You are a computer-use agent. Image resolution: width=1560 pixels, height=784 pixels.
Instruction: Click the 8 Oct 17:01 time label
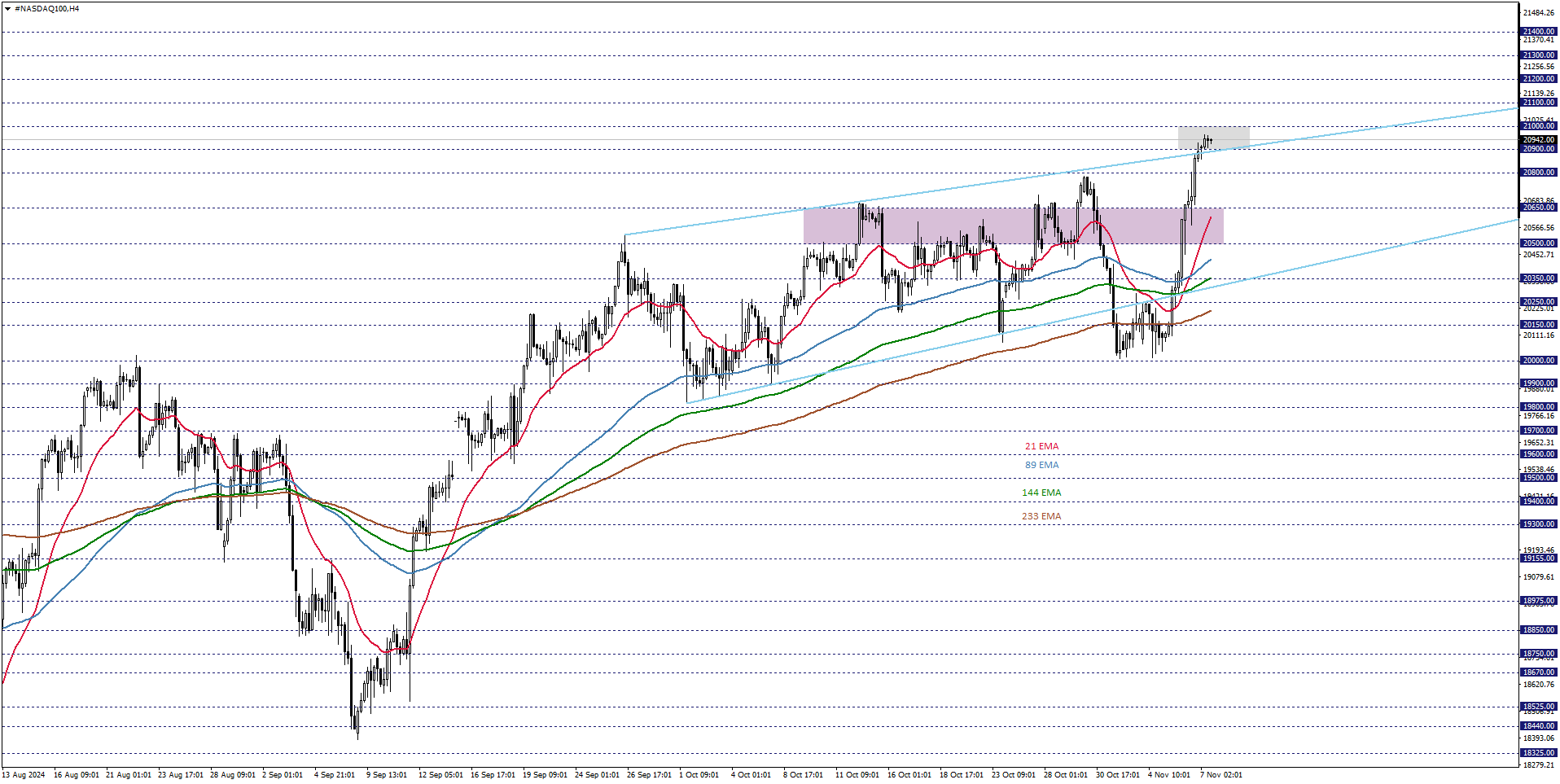point(803,775)
